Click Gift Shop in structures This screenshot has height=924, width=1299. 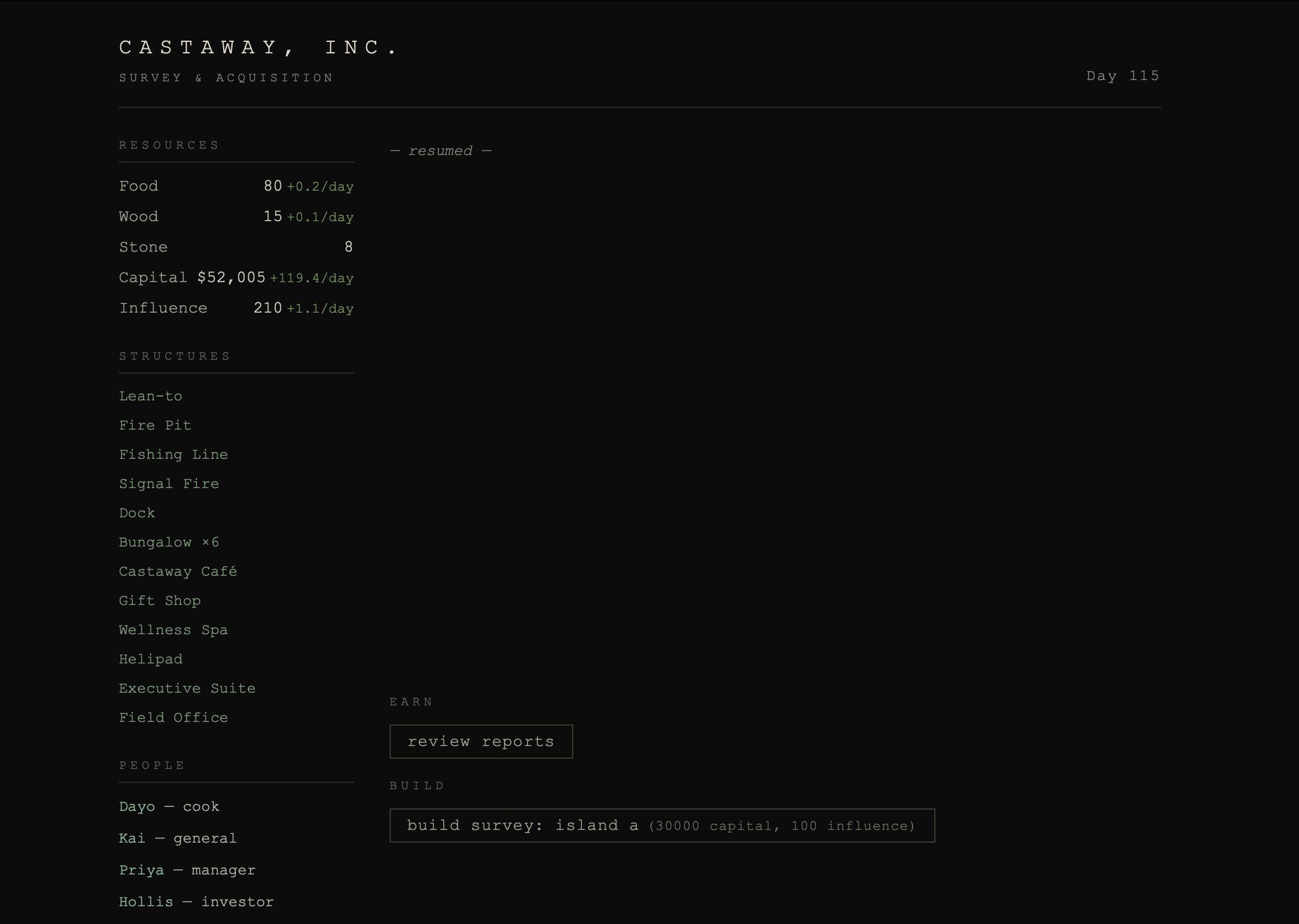160,601
